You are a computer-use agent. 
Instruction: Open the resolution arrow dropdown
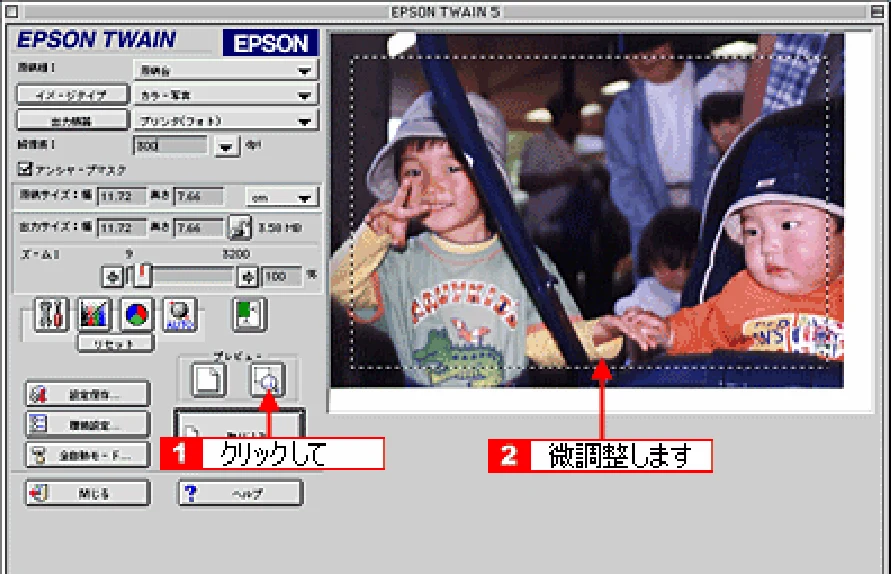tap(227, 147)
